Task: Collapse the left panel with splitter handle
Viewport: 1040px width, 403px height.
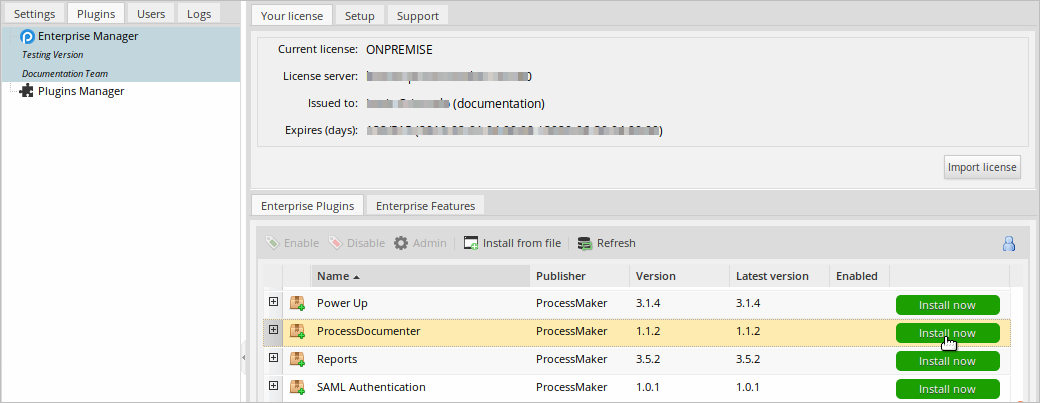Action: click(x=243, y=357)
